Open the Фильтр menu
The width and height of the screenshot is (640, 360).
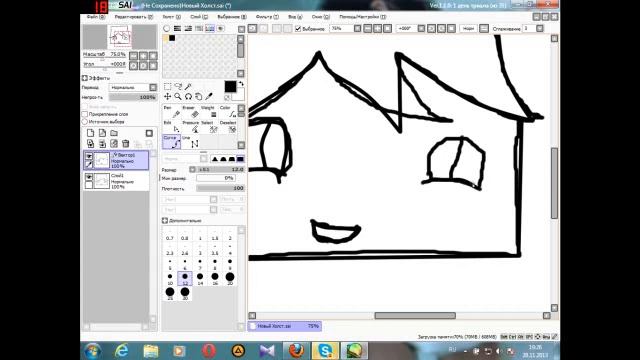click(267, 17)
